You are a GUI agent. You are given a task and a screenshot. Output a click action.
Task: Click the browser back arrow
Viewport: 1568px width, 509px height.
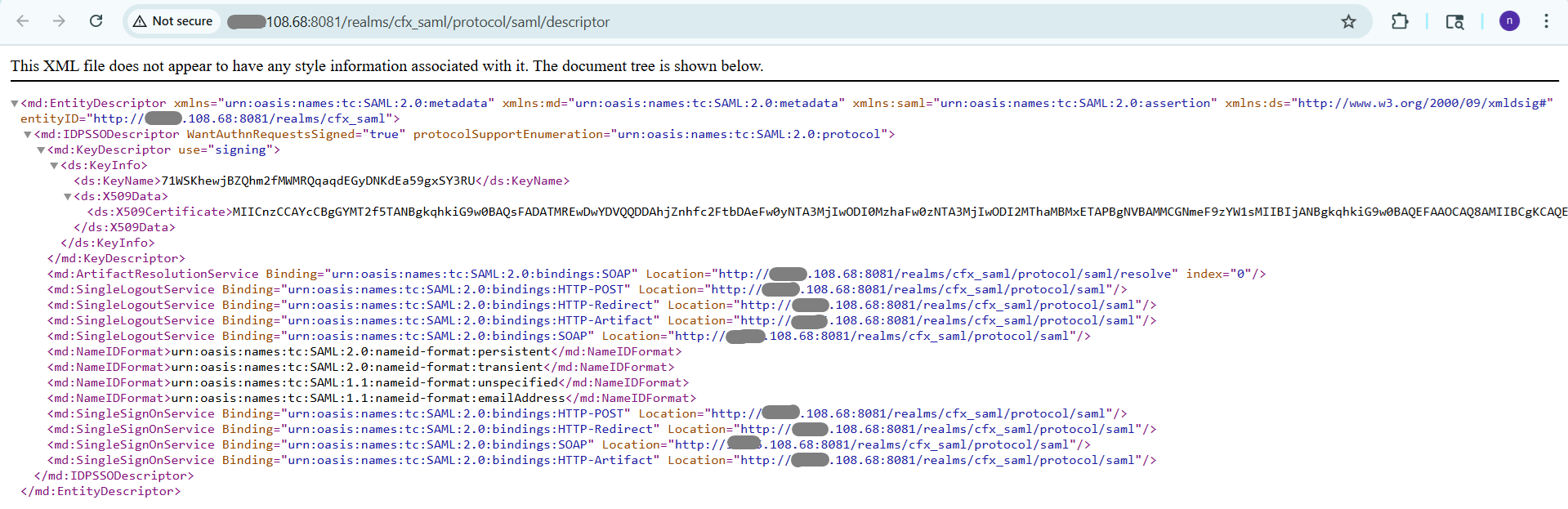coord(23,21)
